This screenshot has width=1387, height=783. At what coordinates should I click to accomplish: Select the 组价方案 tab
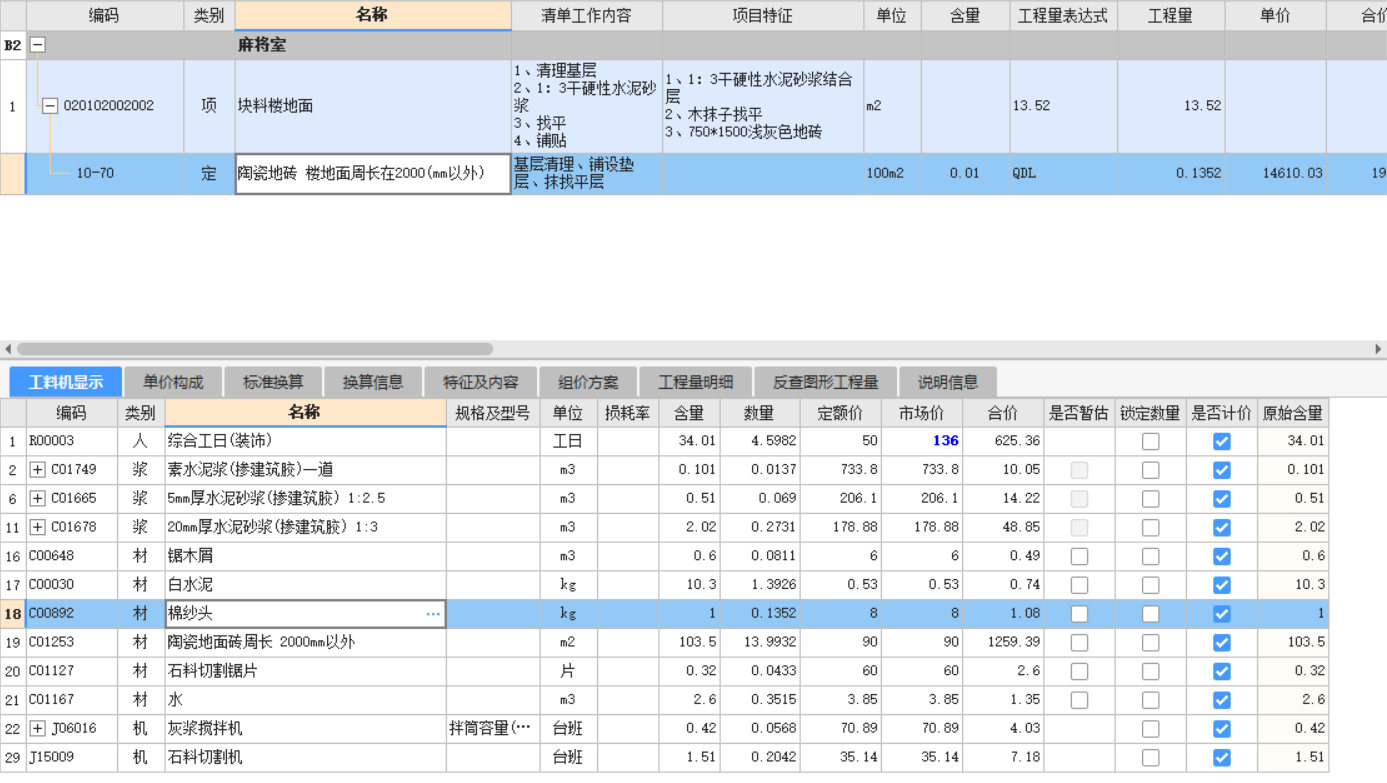pyautogui.click(x=588, y=382)
